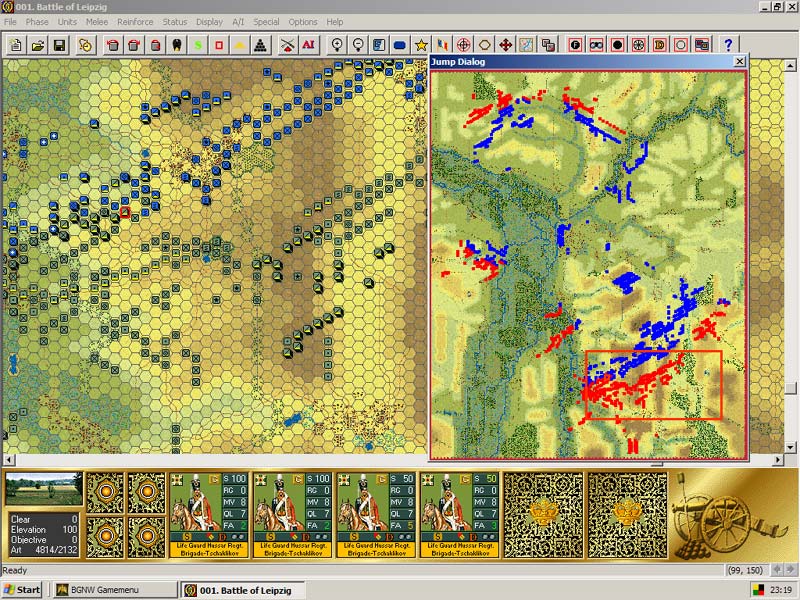Click the red viewport rectangle in Jump Dialog
800x600 pixels.
tap(654, 385)
